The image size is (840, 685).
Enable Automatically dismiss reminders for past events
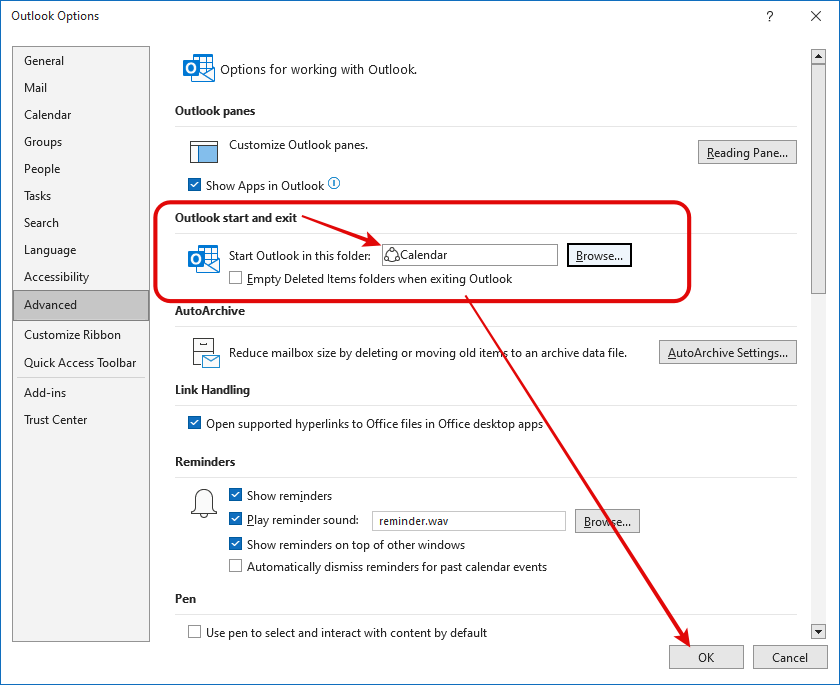click(235, 566)
